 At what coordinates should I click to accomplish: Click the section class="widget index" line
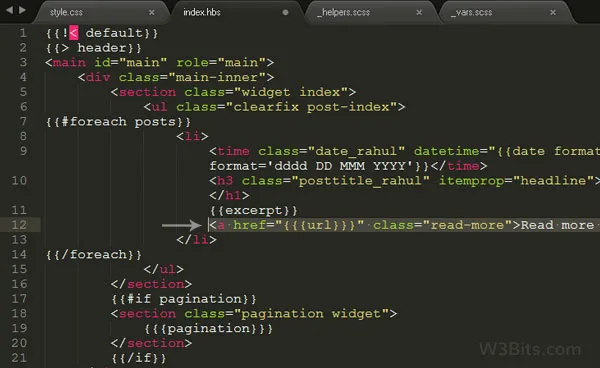click(233, 92)
